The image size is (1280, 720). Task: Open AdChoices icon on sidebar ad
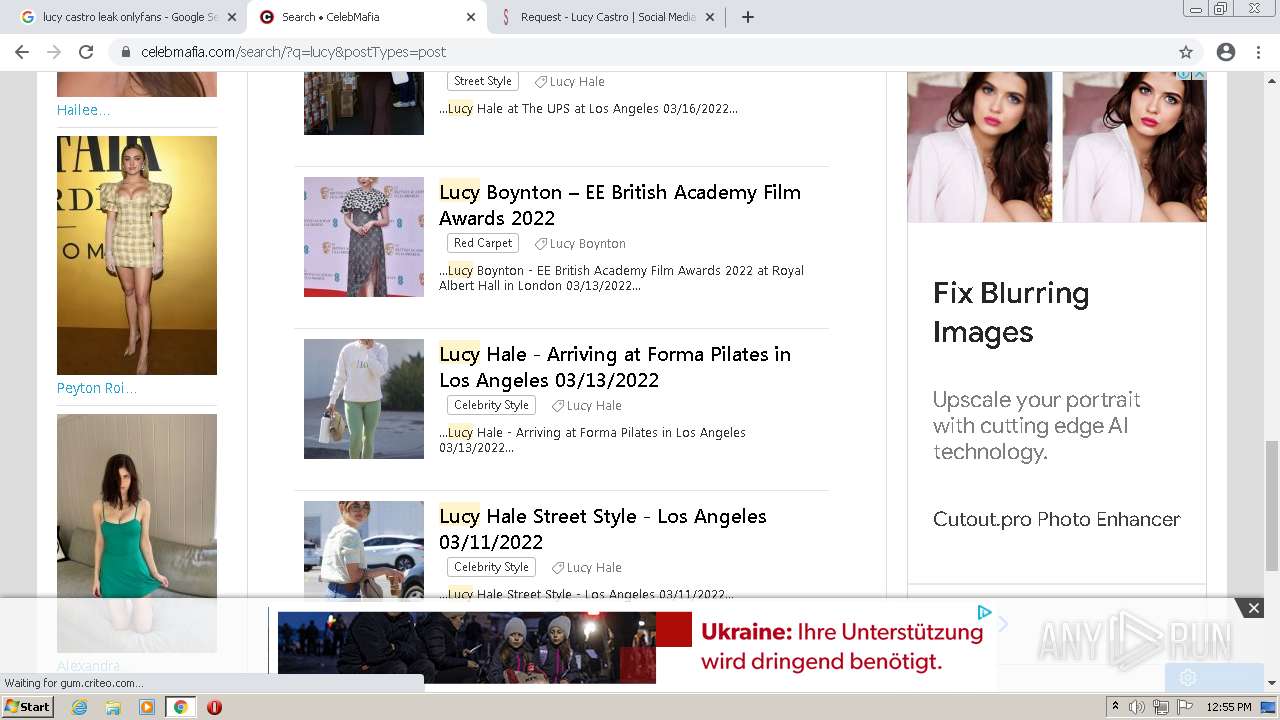point(1184,74)
